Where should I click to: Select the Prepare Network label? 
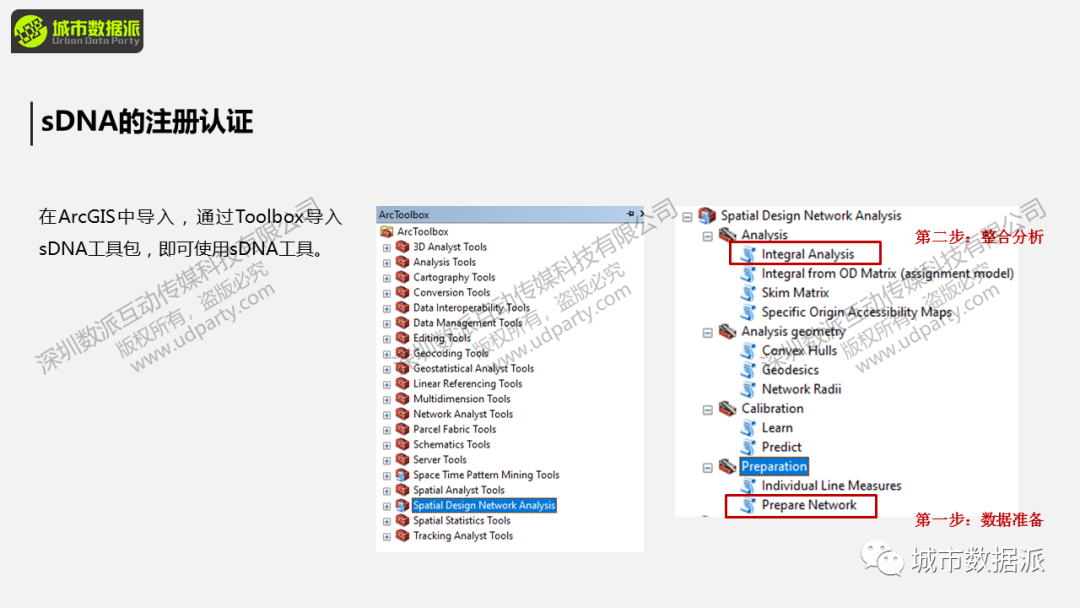(809, 505)
